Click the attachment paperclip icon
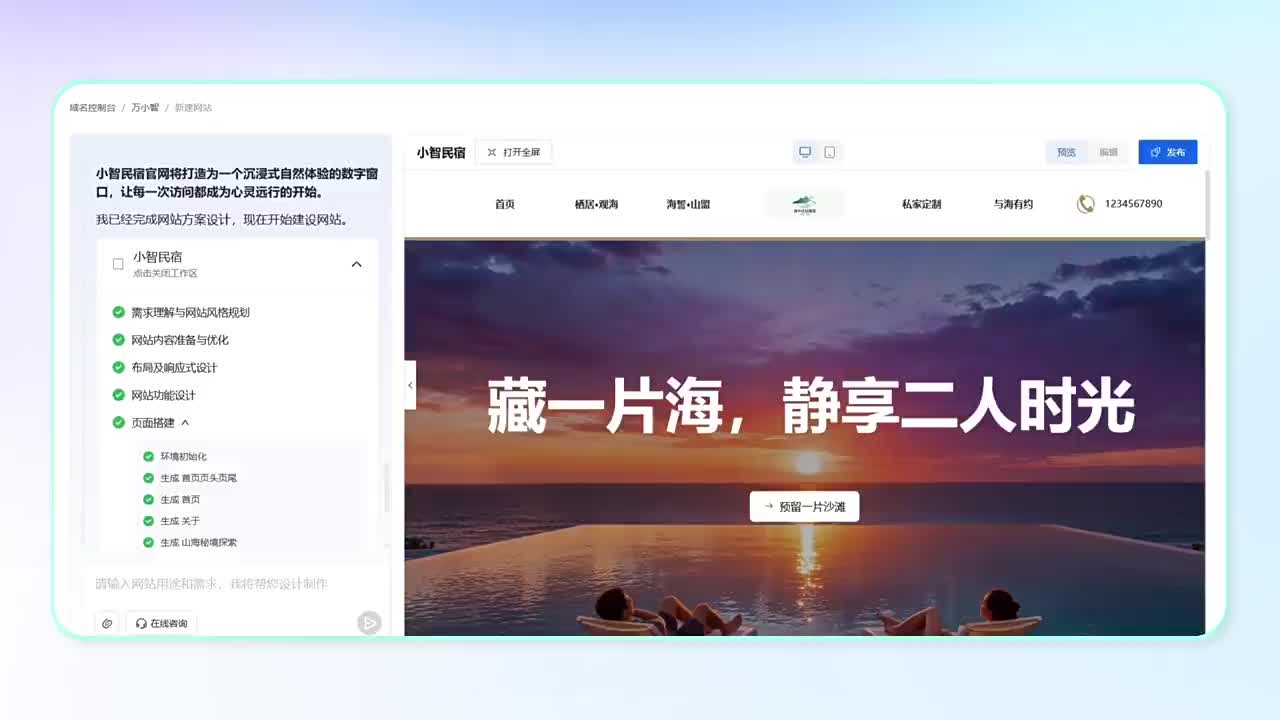The width and height of the screenshot is (1280, 720). [x=107, y=623]
